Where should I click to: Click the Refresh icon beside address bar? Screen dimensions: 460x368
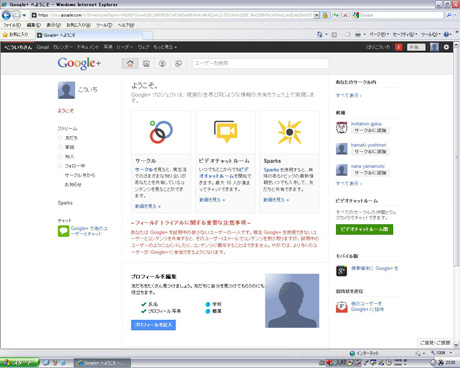(336, 15)
